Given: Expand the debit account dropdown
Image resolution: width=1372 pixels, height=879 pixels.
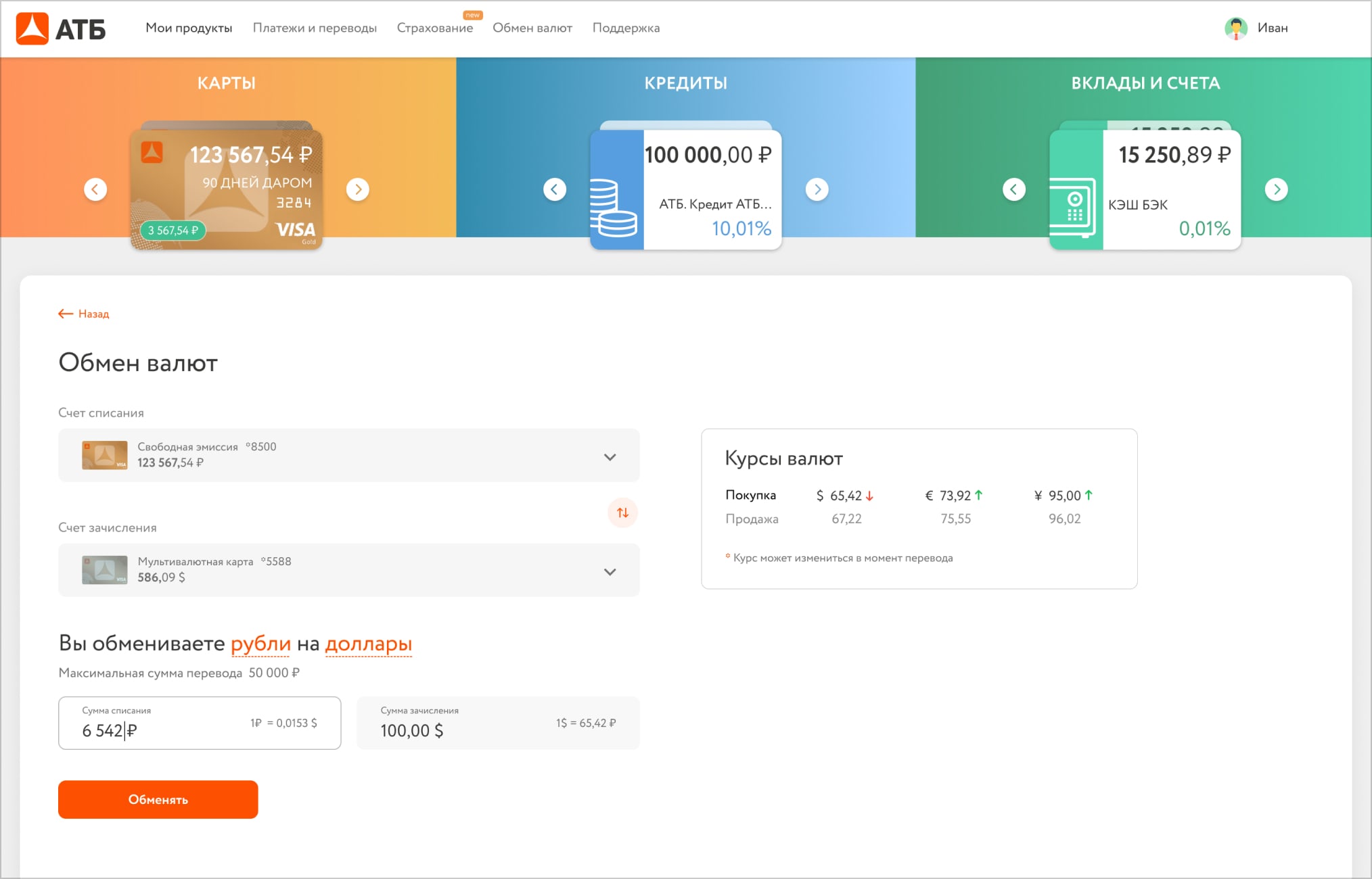Looking at the screenshot, I should pos(610,457).
